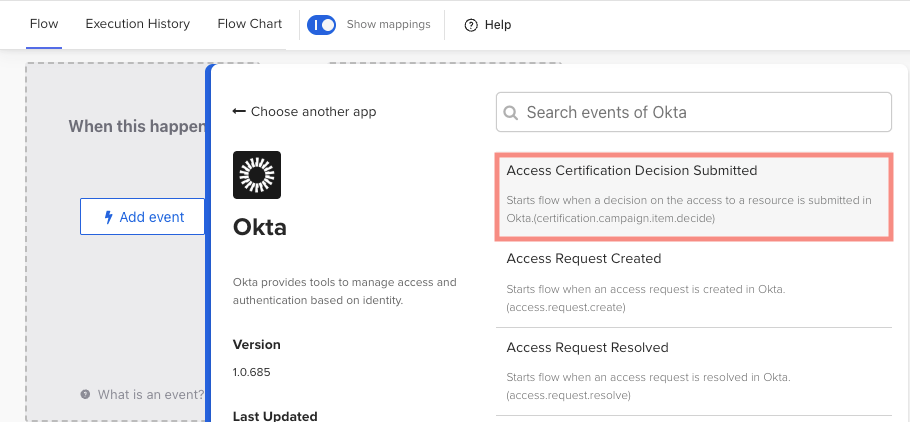Click the magnifier icon in the search box

(x=511, y=113)
